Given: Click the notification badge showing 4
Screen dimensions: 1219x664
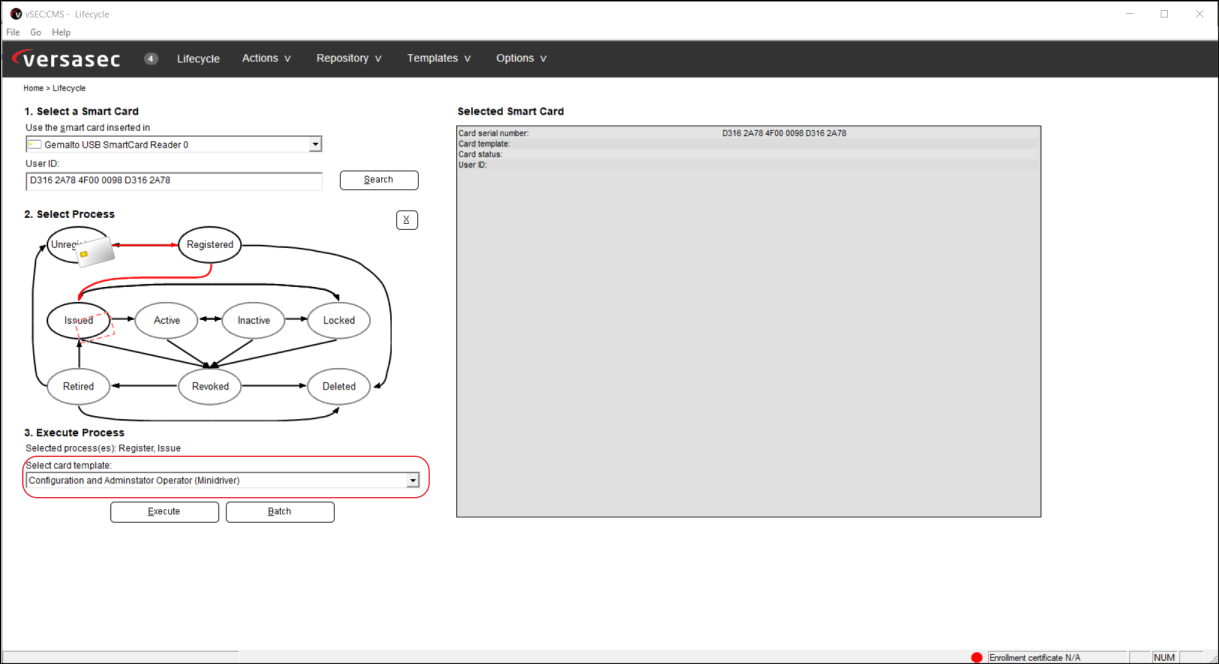Looking at the screenshot, I should (x=151, y=58).
